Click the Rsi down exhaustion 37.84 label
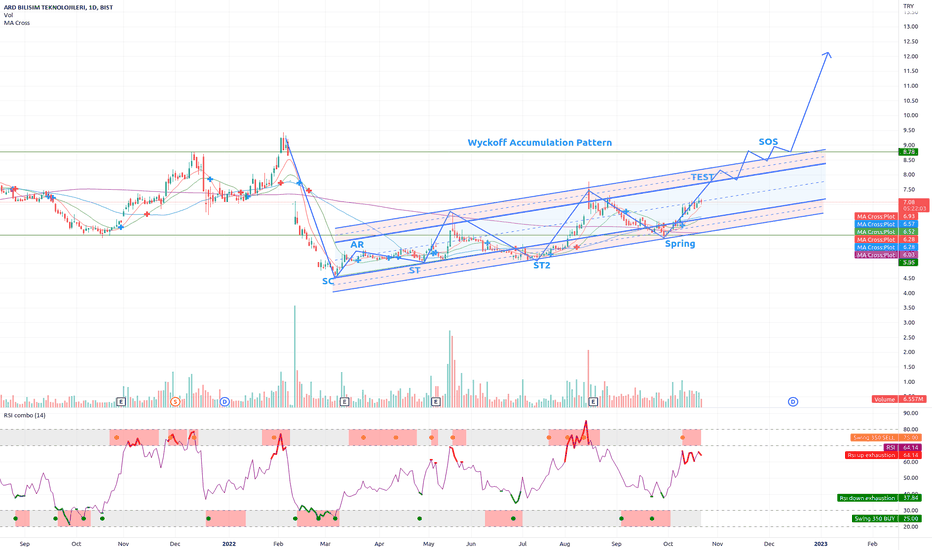Viewport: 932px width, 550px height. click(x=879, y=498)
